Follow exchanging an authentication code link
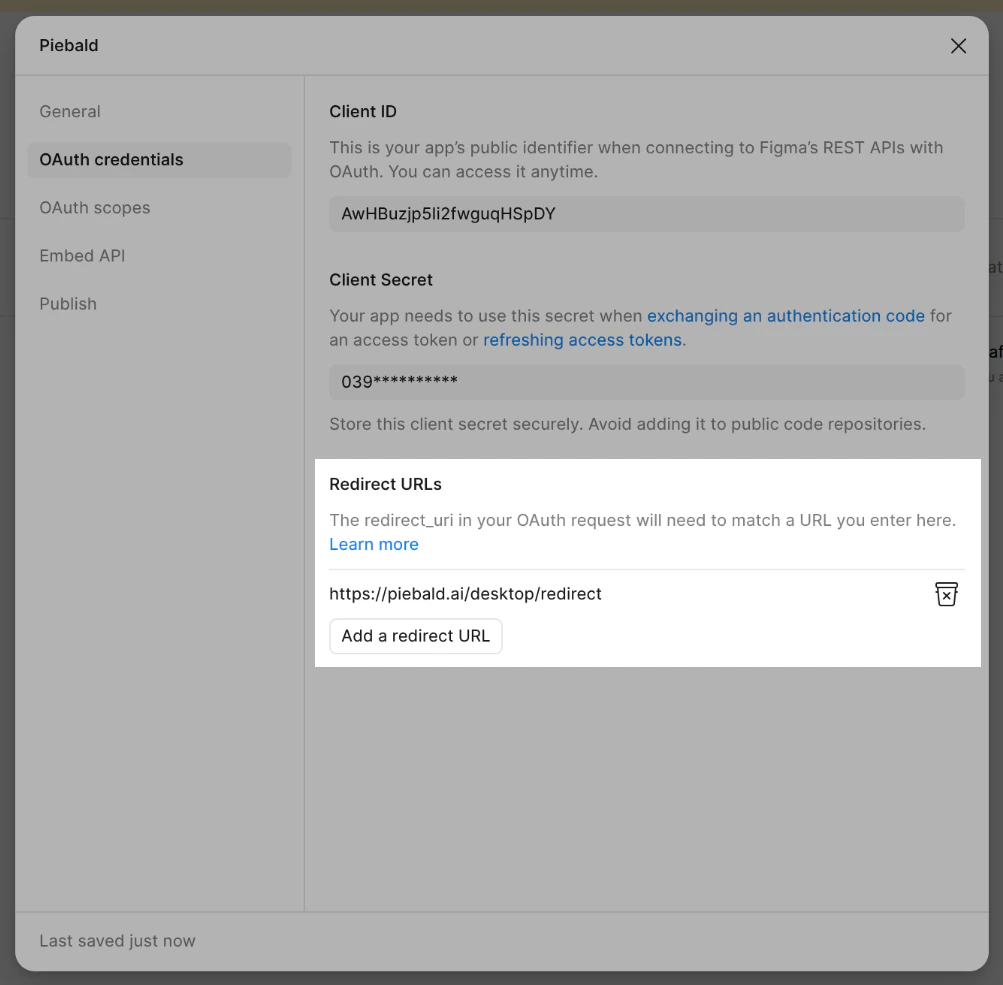Screen dimensions: 1003x985 [x=786, y=316]
